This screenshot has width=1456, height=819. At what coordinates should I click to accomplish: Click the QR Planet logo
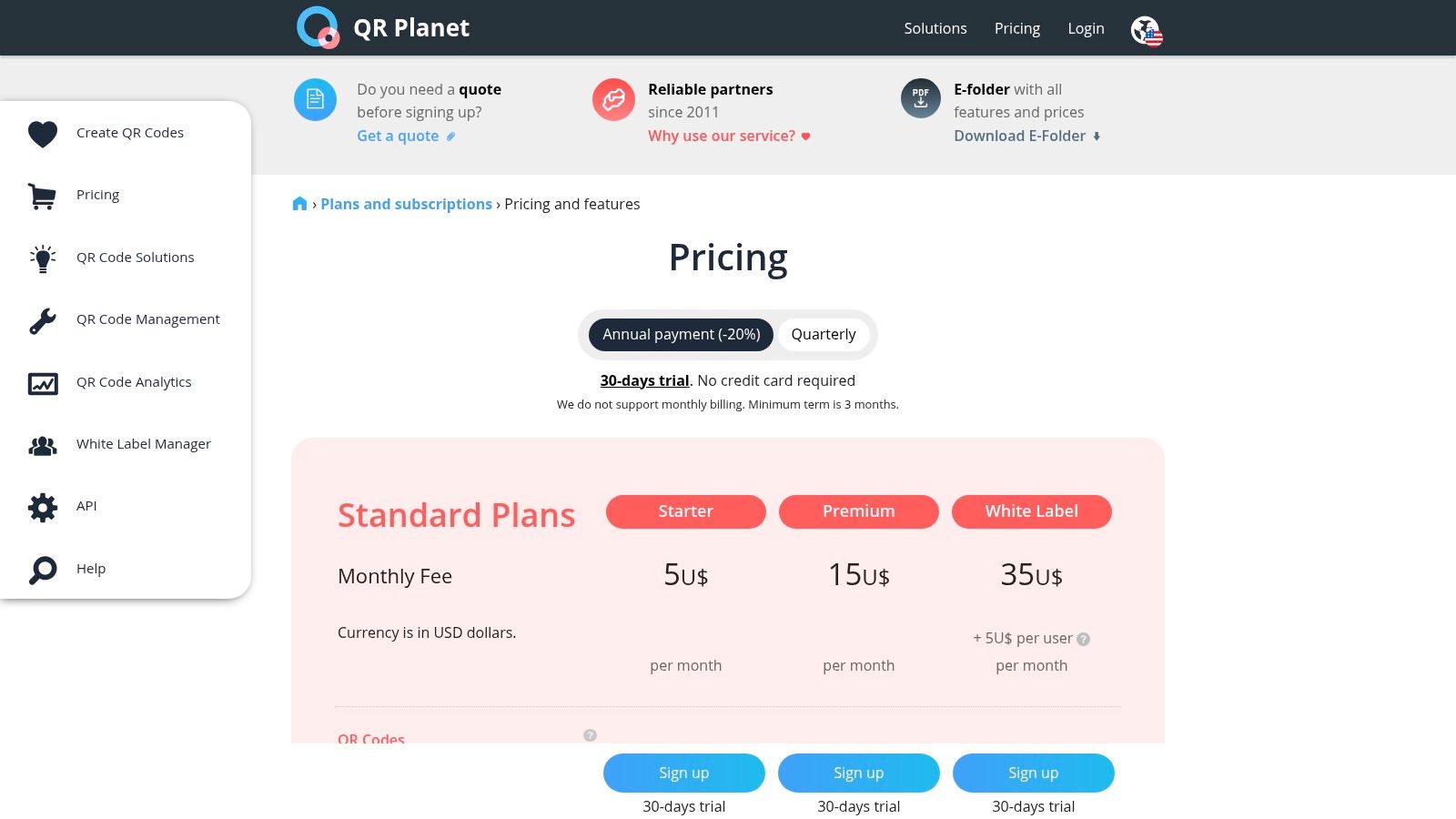[x=380, y=27]
